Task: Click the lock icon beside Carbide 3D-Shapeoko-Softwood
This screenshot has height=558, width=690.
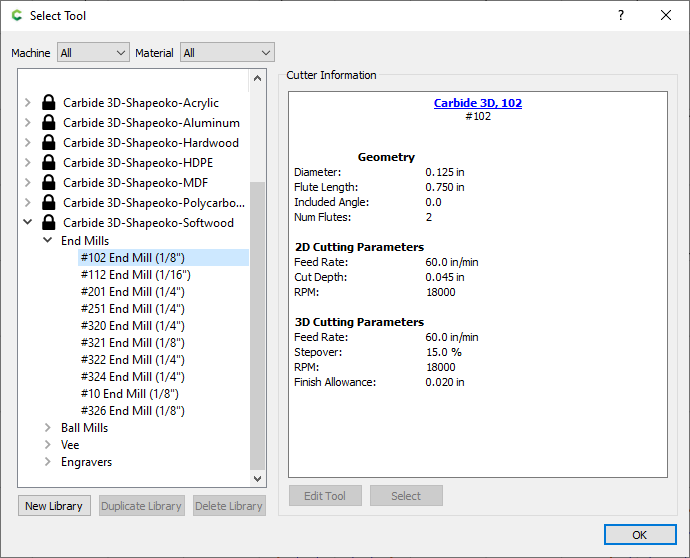Action: point(48,223)
